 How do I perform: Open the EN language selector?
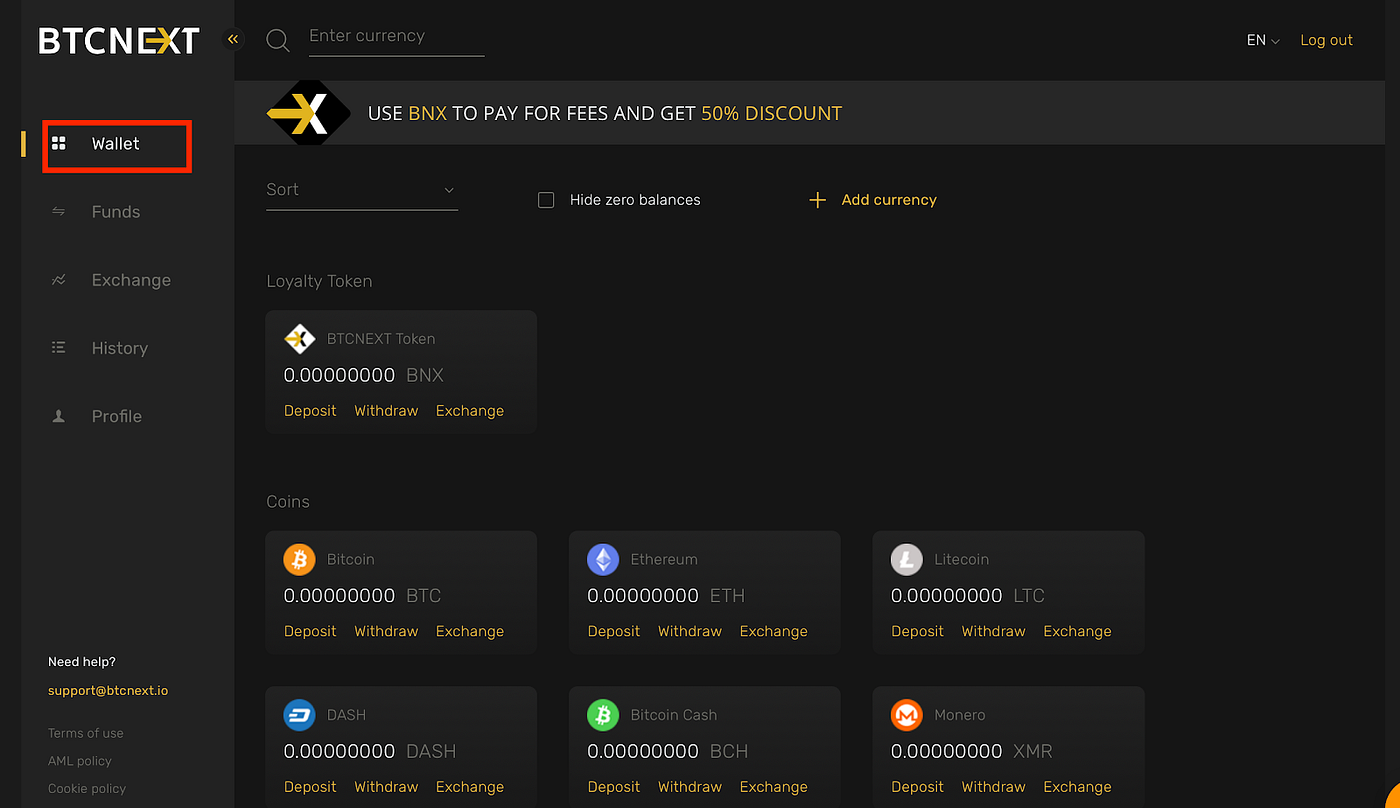[x=1263, y=40]
